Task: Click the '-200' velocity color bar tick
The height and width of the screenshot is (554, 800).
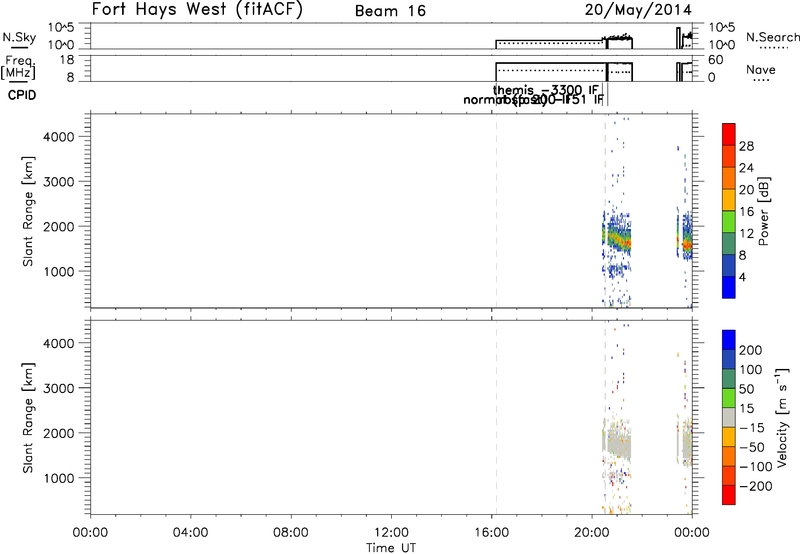Action: 756,486
